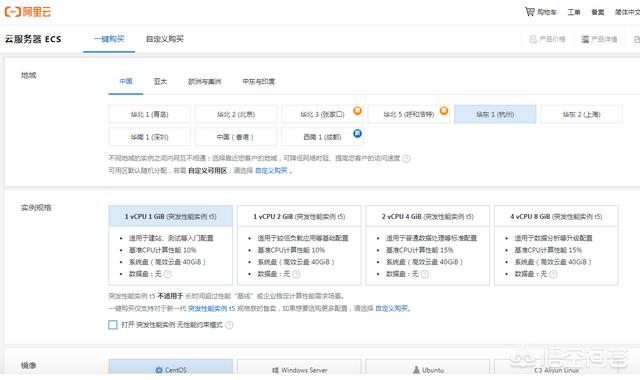Choose region 华南 1 (深圳)
The height and width of the screenshot is (380, 640).
tap(149, 137)
